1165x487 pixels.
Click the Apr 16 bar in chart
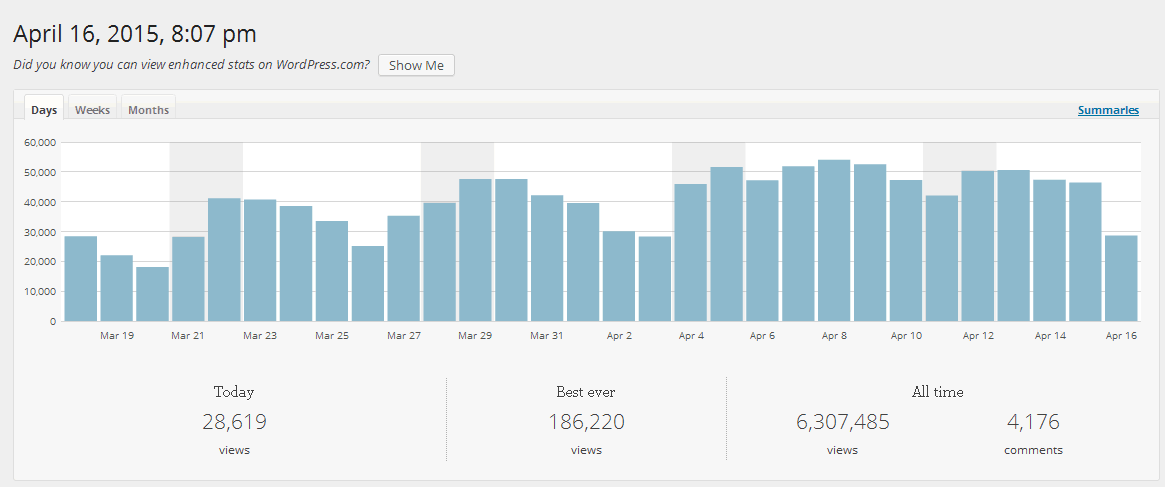click(x=1121, y=278)
